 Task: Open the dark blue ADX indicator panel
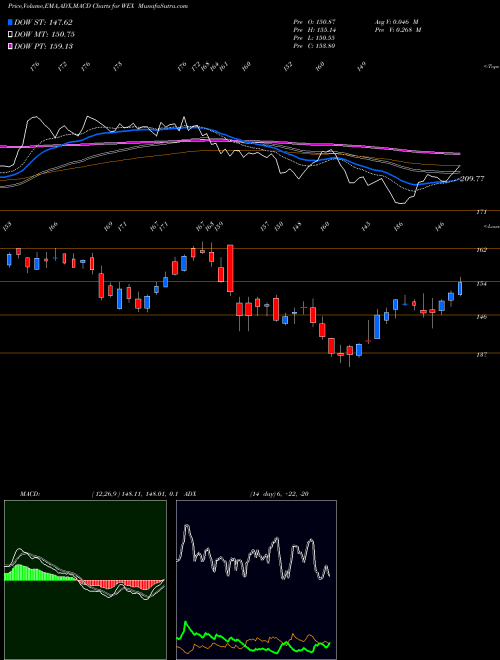tap(256, 580)
